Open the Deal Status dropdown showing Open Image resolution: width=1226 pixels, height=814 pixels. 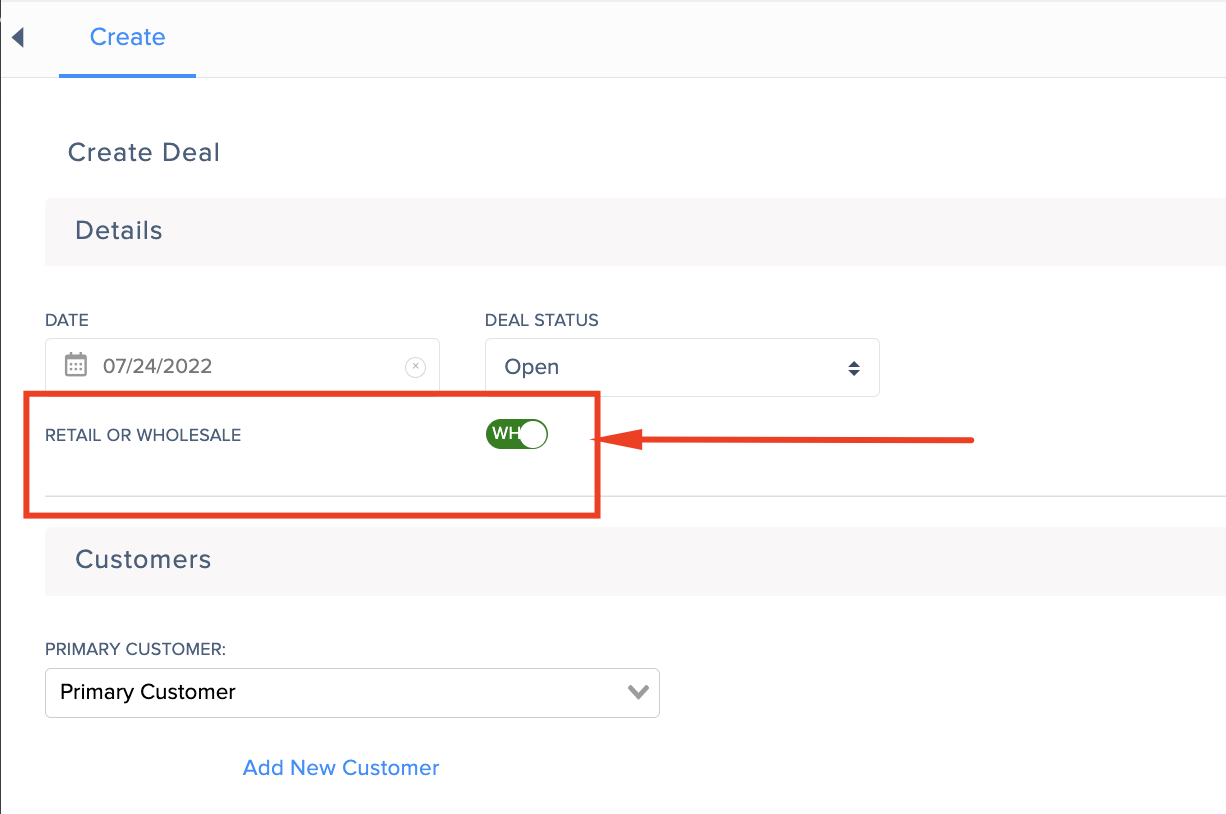pyautogui.click(x=682, y=367)
